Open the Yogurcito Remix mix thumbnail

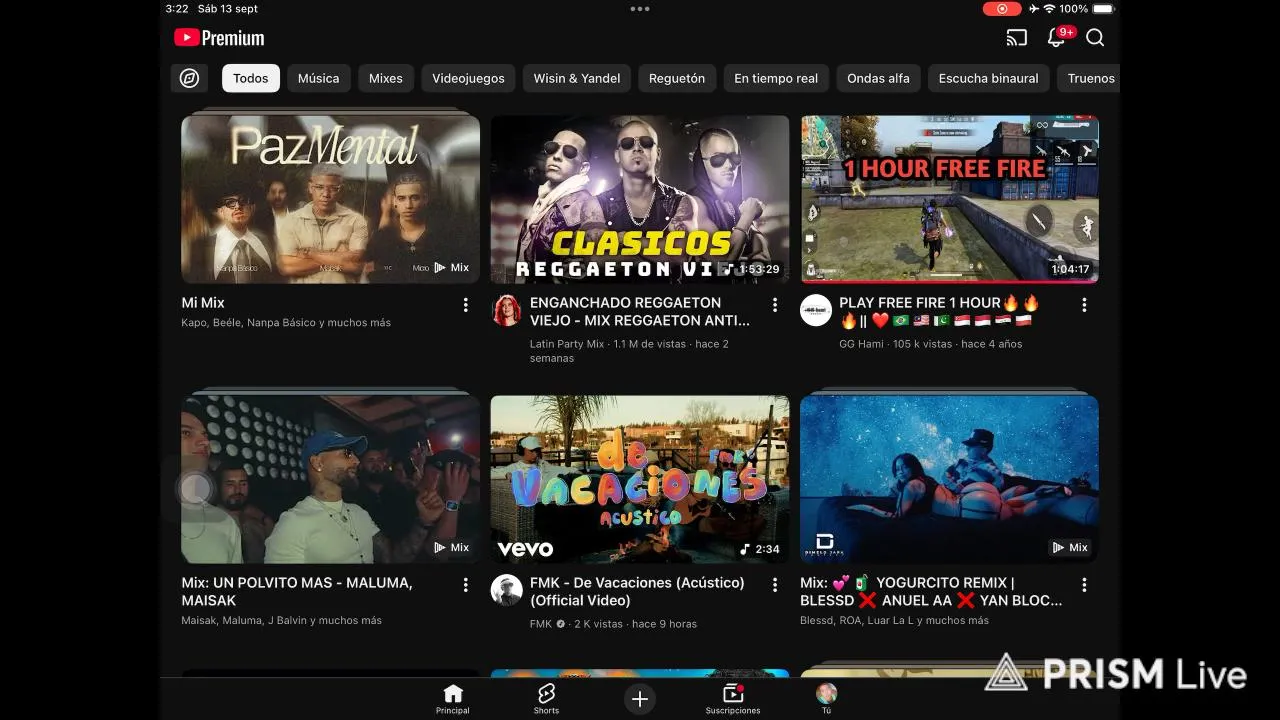click(949, 478)
